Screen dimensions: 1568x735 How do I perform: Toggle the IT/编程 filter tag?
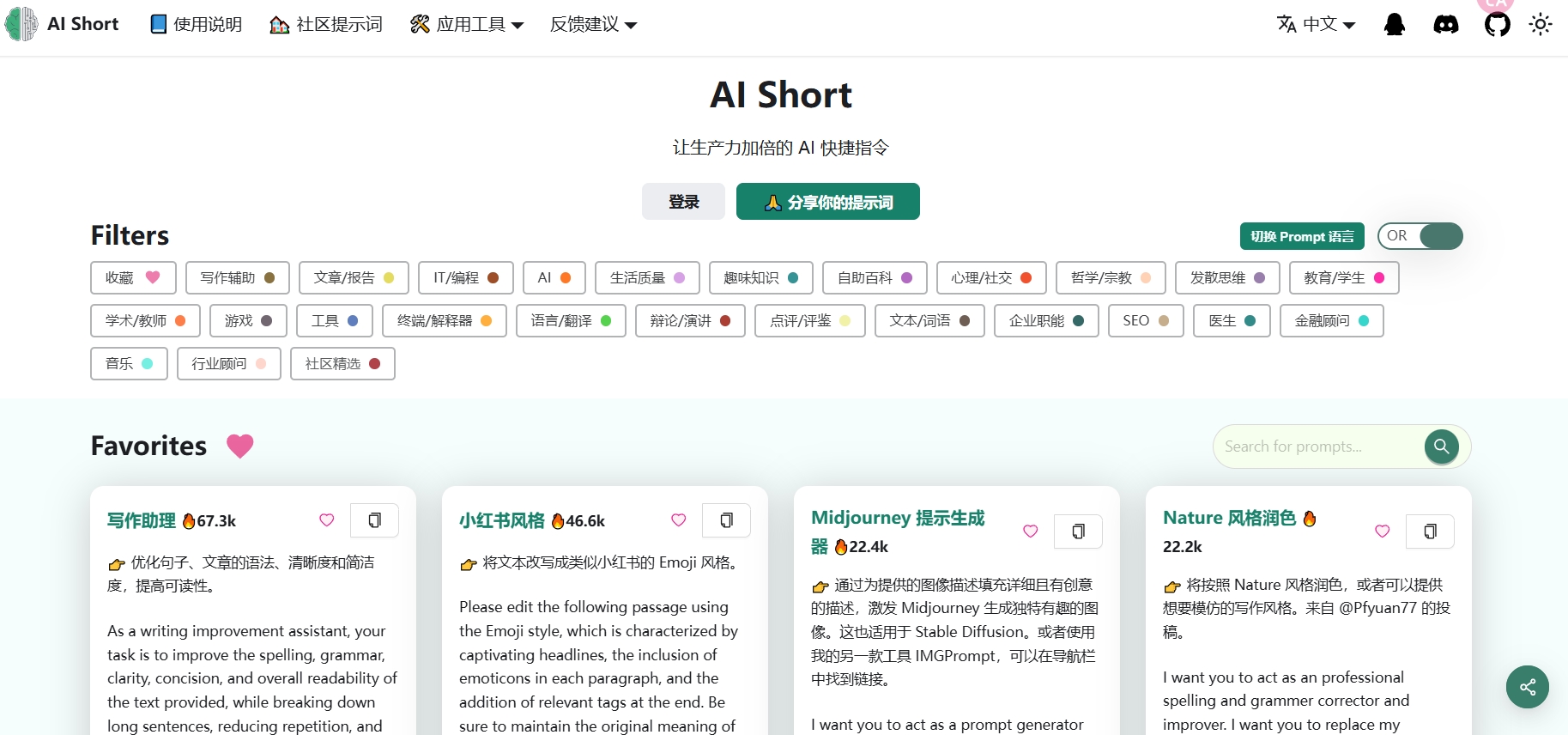tap(466, 278)
